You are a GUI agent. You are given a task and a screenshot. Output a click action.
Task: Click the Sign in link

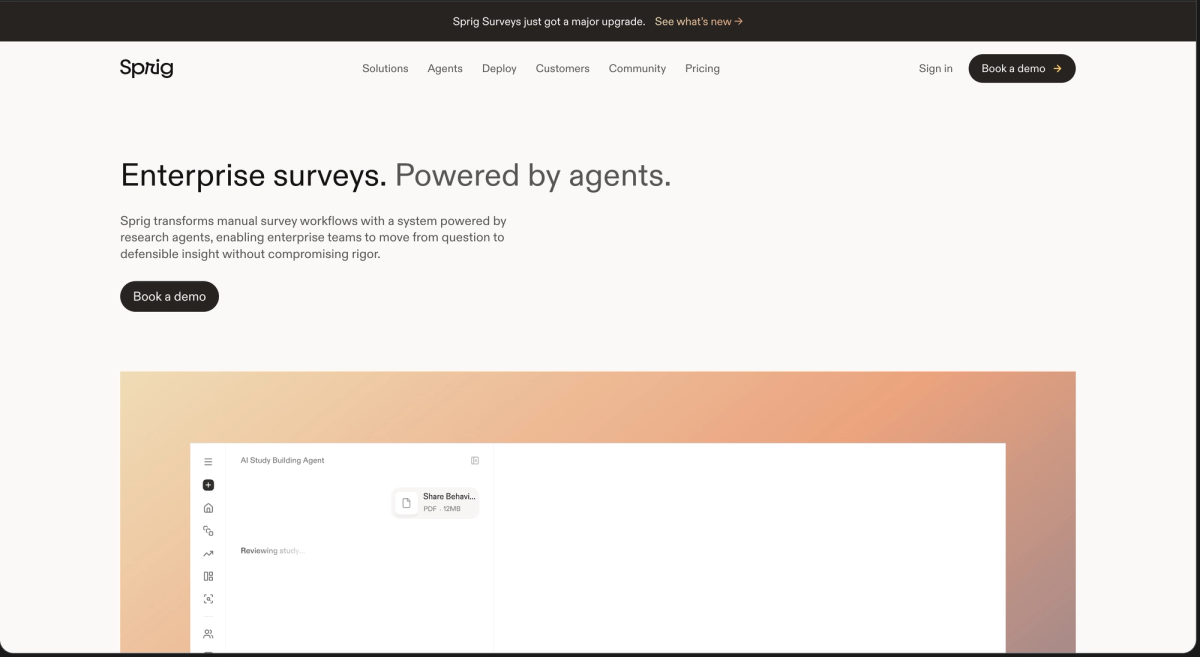(936, 69)
